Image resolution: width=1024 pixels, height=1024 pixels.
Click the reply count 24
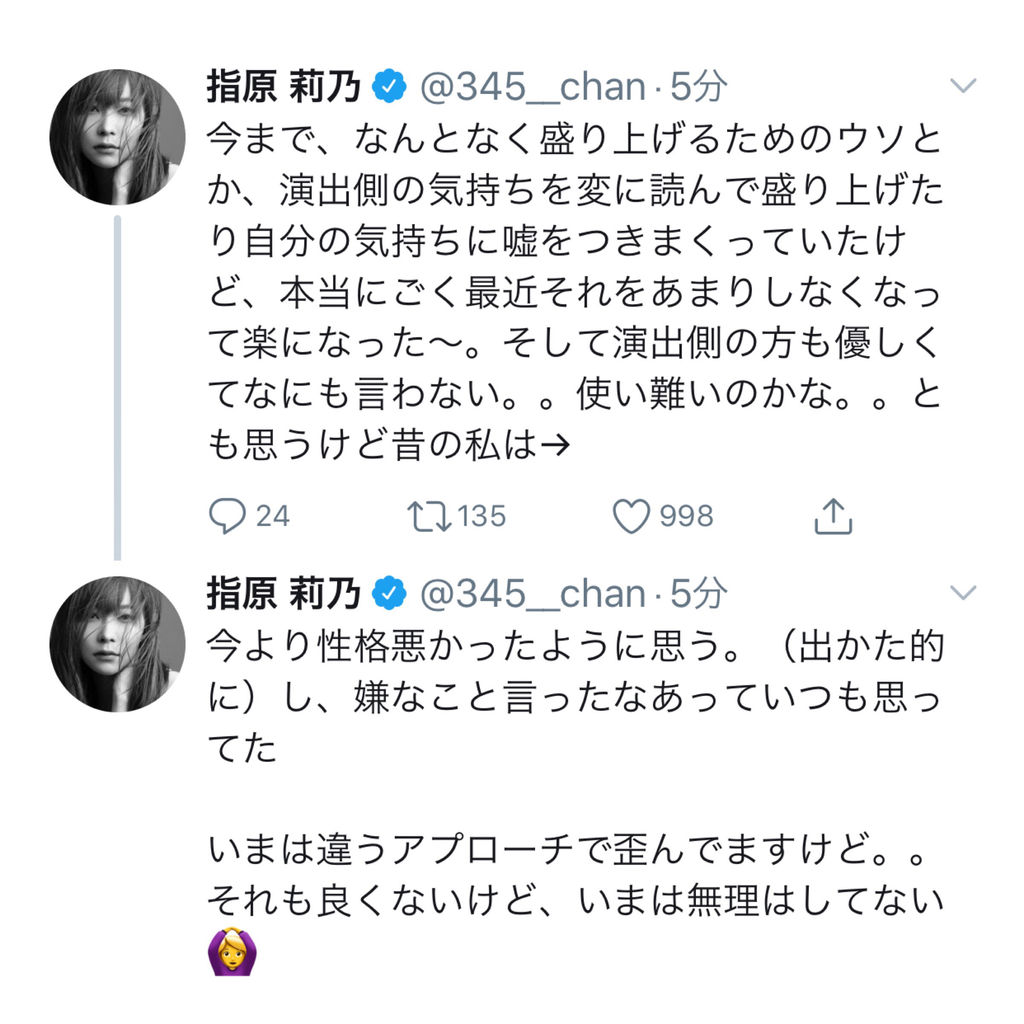pyautogui.click(x=272, y=516)
